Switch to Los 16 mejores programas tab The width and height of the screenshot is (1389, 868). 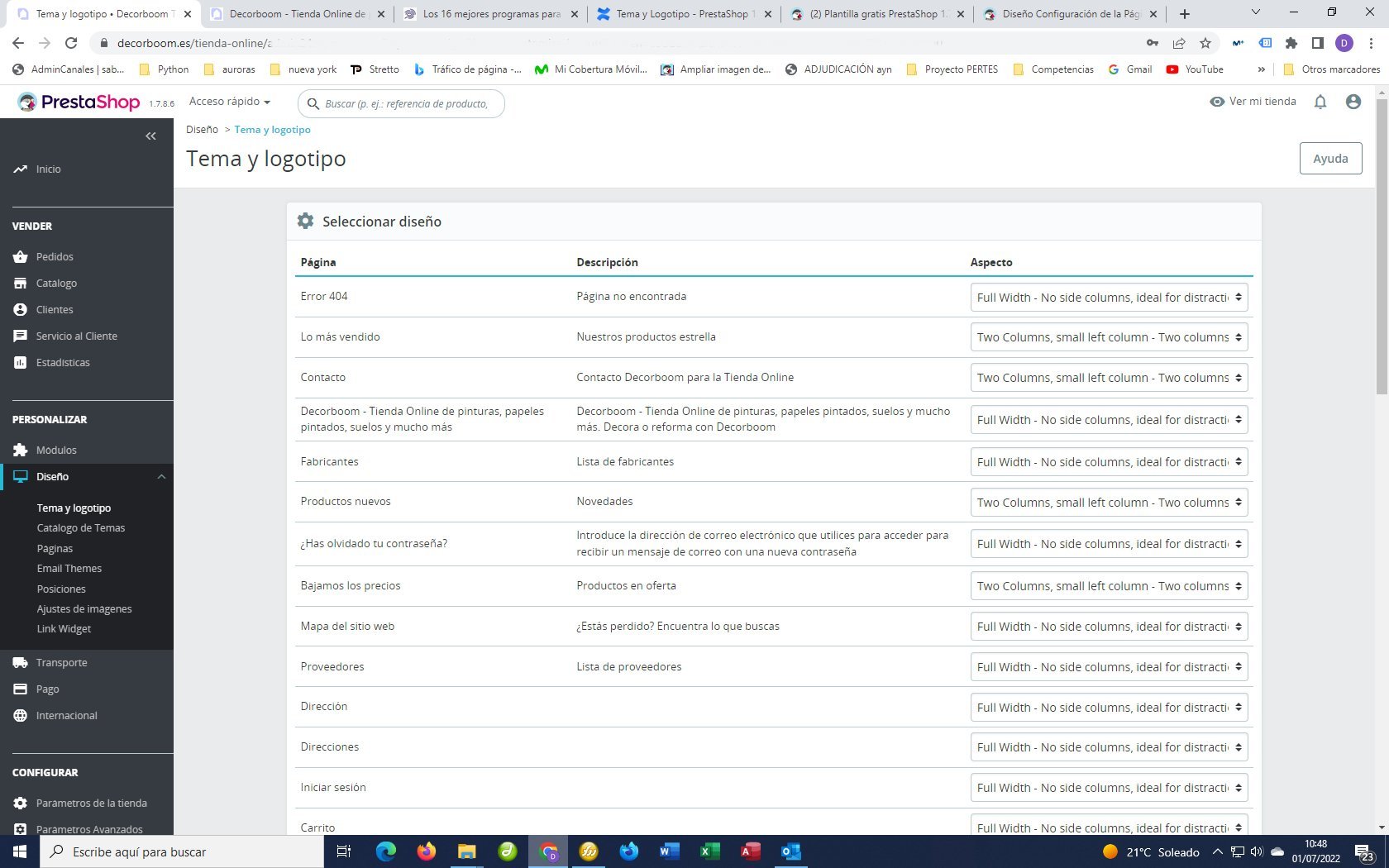491,14
